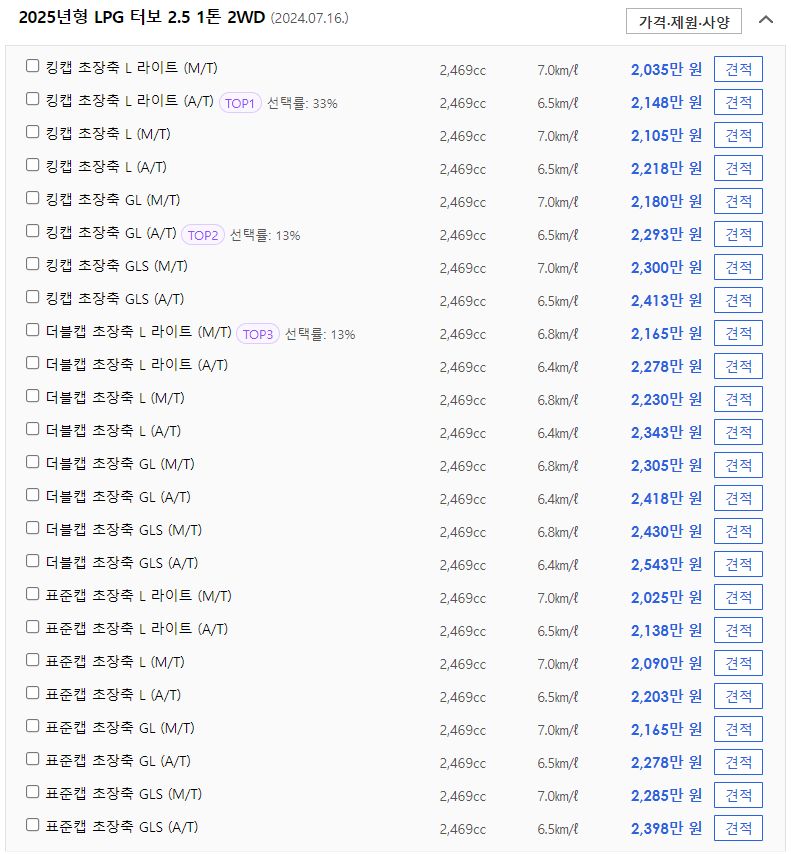Check 더블캡 초장축 L 라이트 (A/T) checkbox

[33, 363]
